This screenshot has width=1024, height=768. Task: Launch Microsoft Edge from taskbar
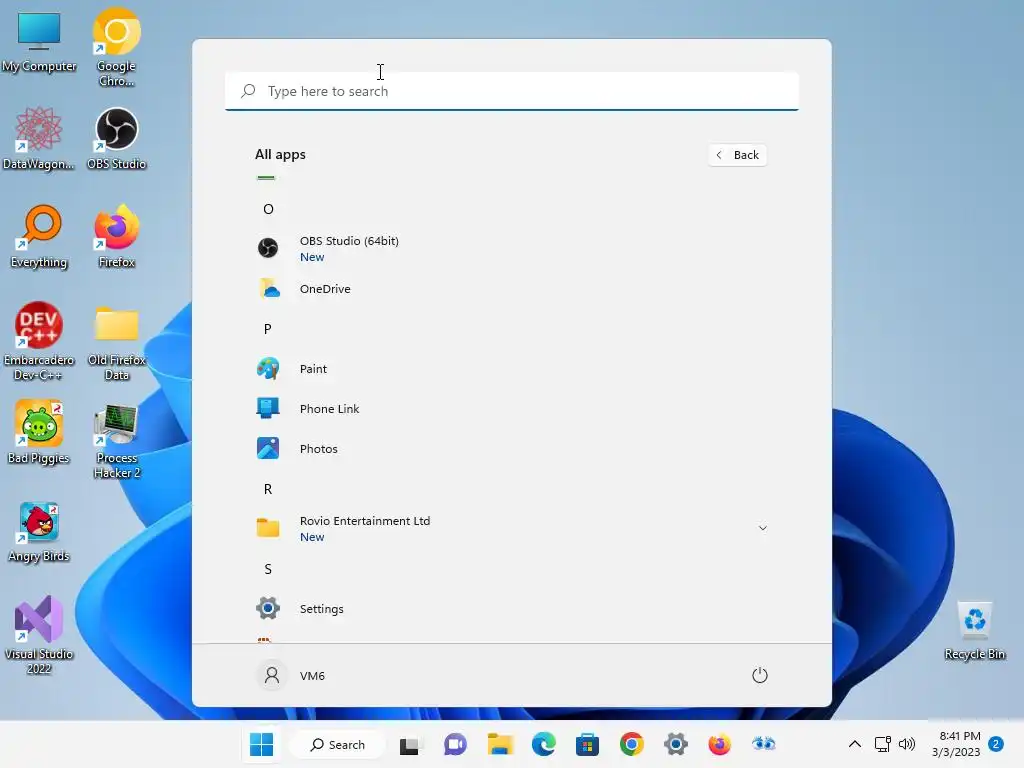[x=543, y=744]
